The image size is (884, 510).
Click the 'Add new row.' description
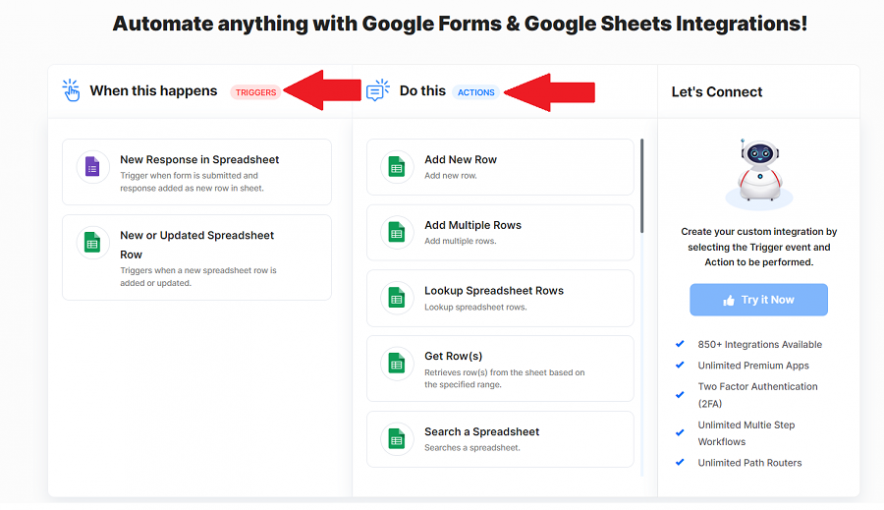point(450,176)
